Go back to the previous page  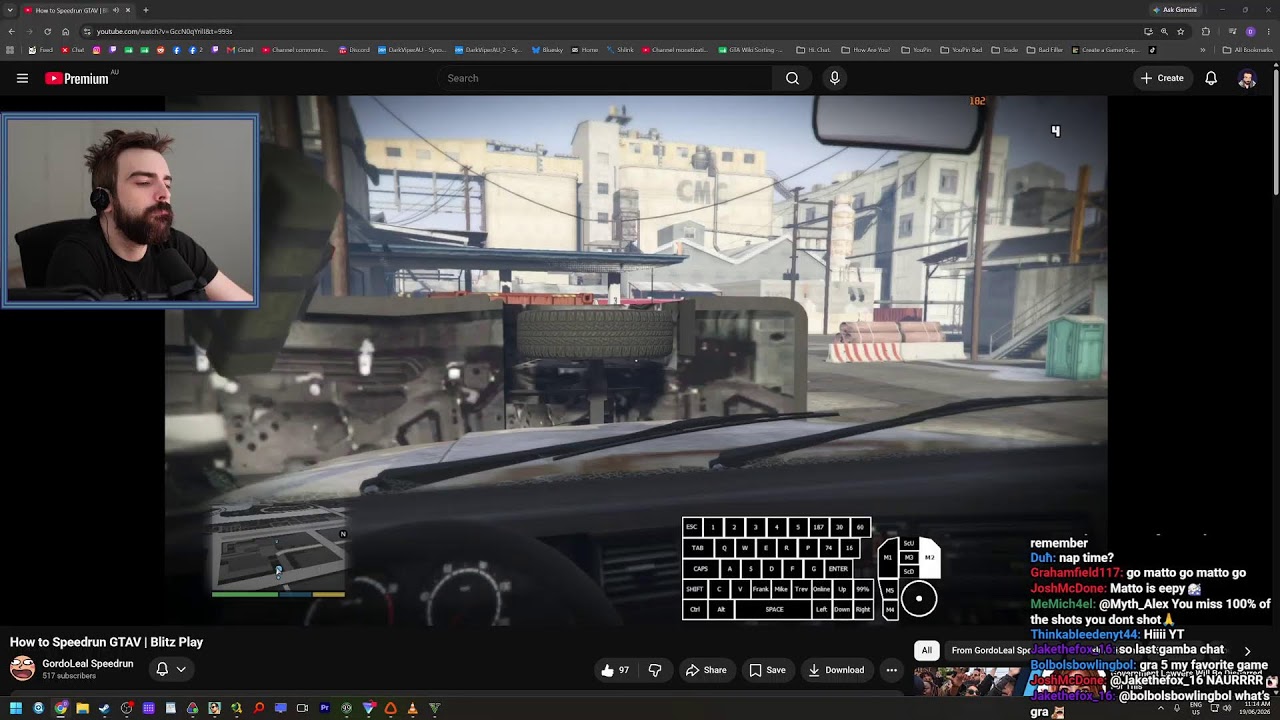pyautogui.click(x=12, y=31)
